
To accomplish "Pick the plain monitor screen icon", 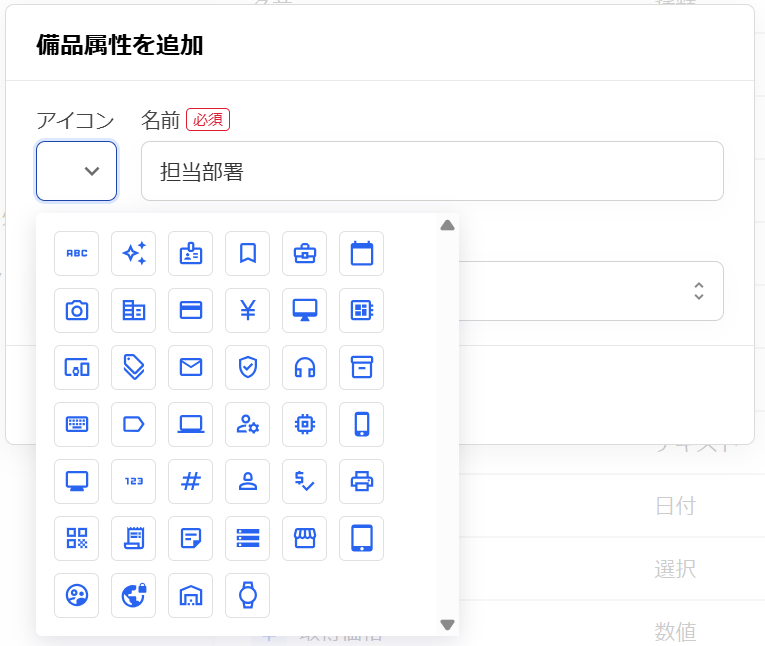I will tap(77, 482).
